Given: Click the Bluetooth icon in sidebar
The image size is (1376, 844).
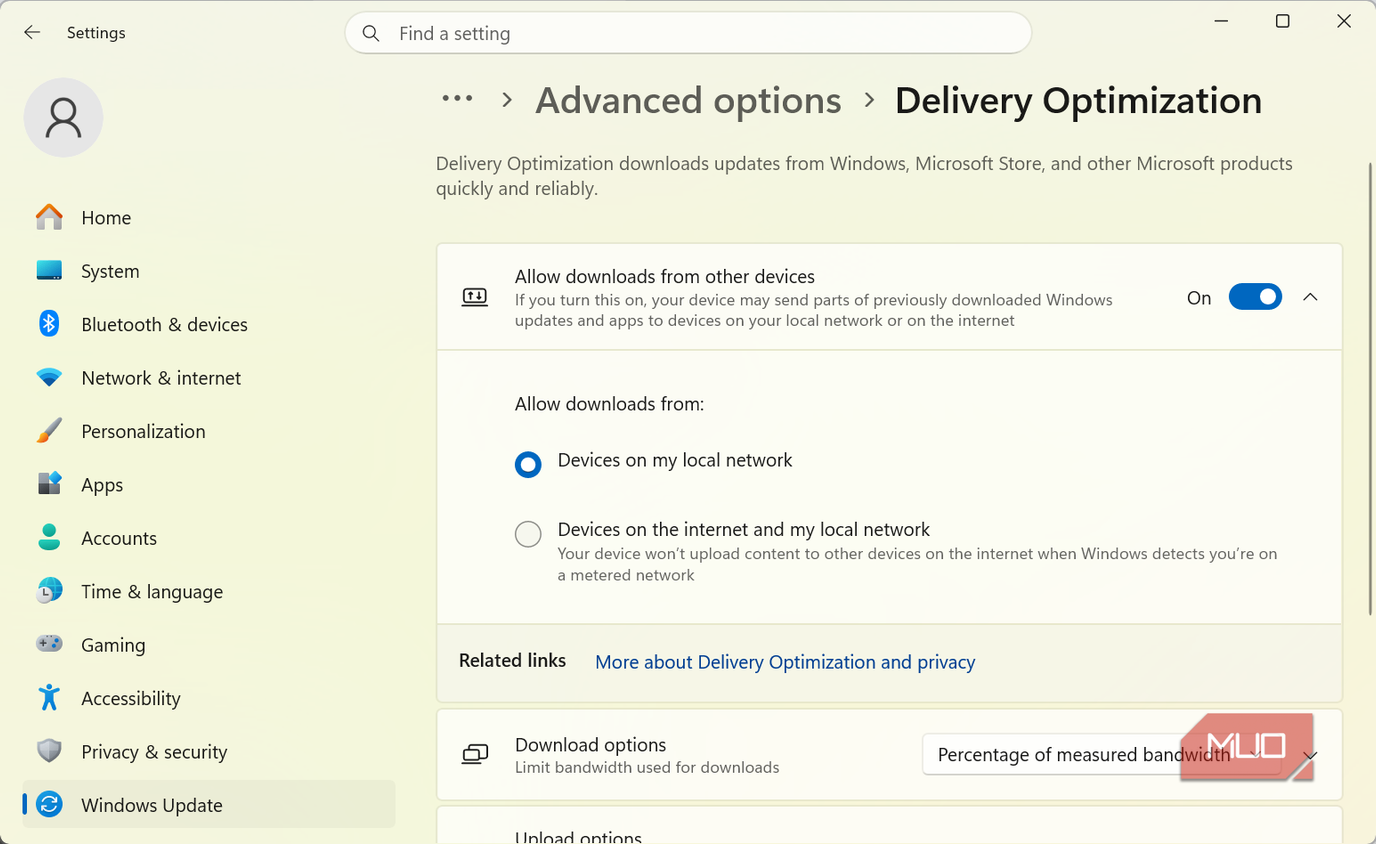Looking at the screenshot, I should pyautogui.click(x=49, y=324).
